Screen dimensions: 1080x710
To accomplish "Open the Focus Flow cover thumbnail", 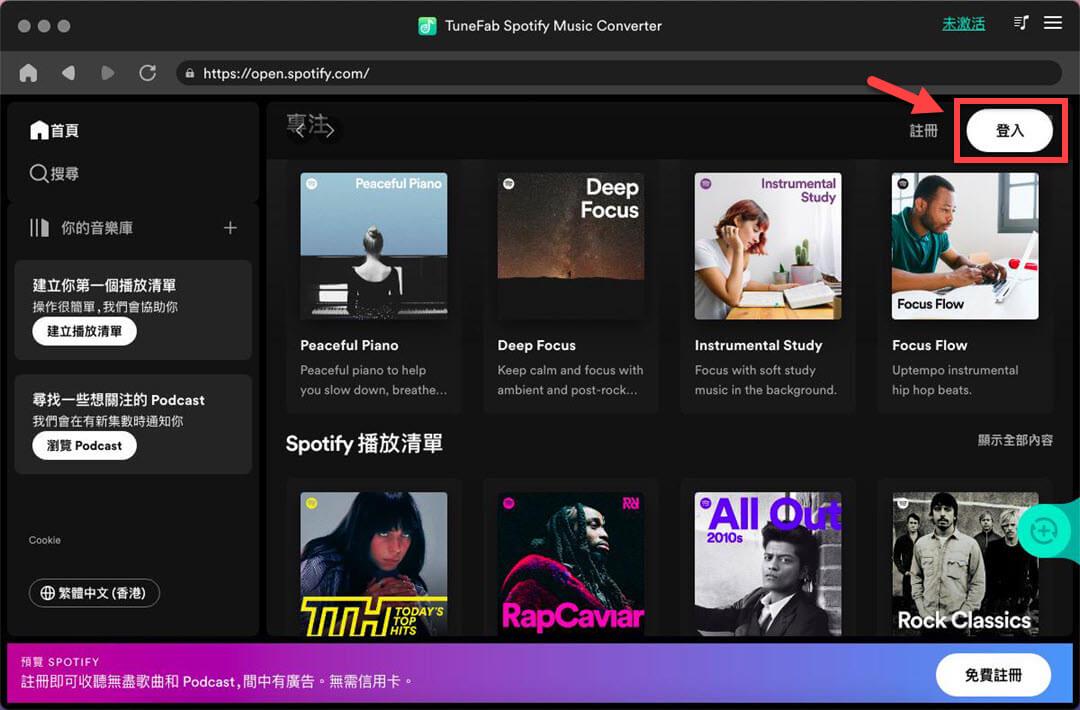I will click(965, 246).
